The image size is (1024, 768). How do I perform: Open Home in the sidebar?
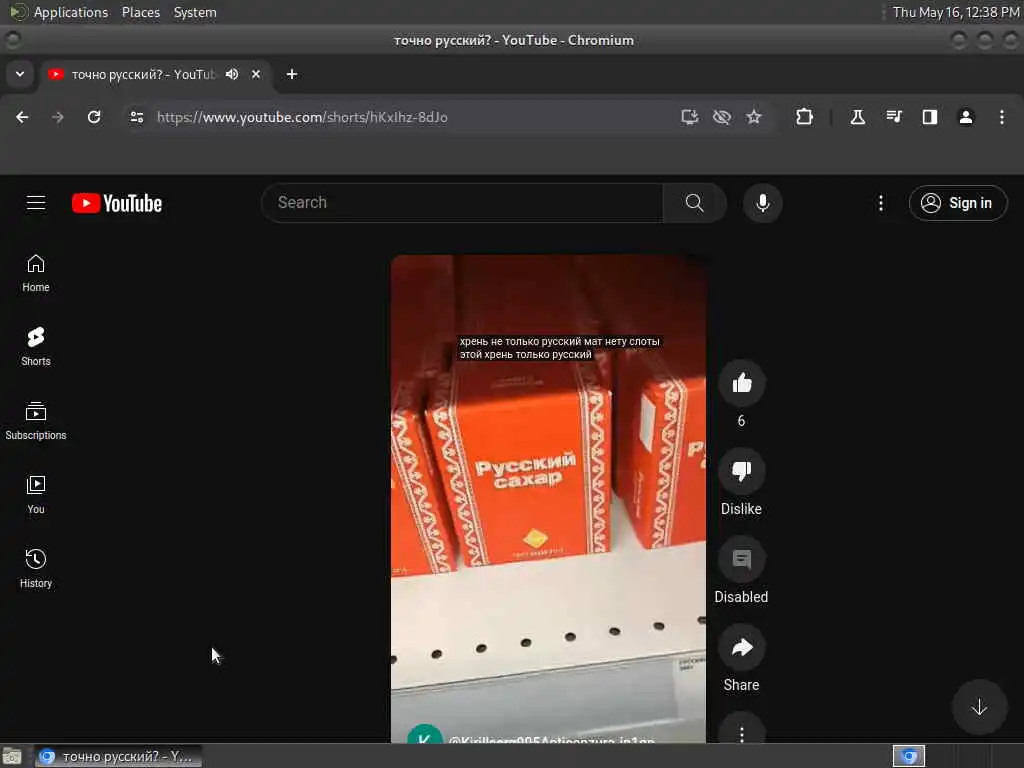click(x=36, y=273)
